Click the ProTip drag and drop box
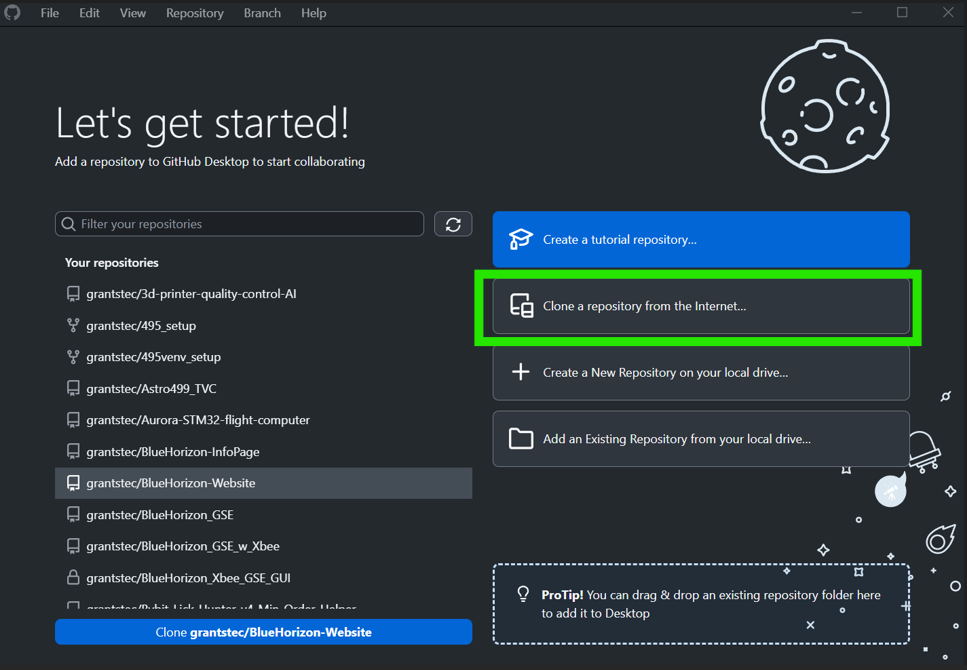The height and width of the screenshot is (670, 967). click(x=701, y=604)
